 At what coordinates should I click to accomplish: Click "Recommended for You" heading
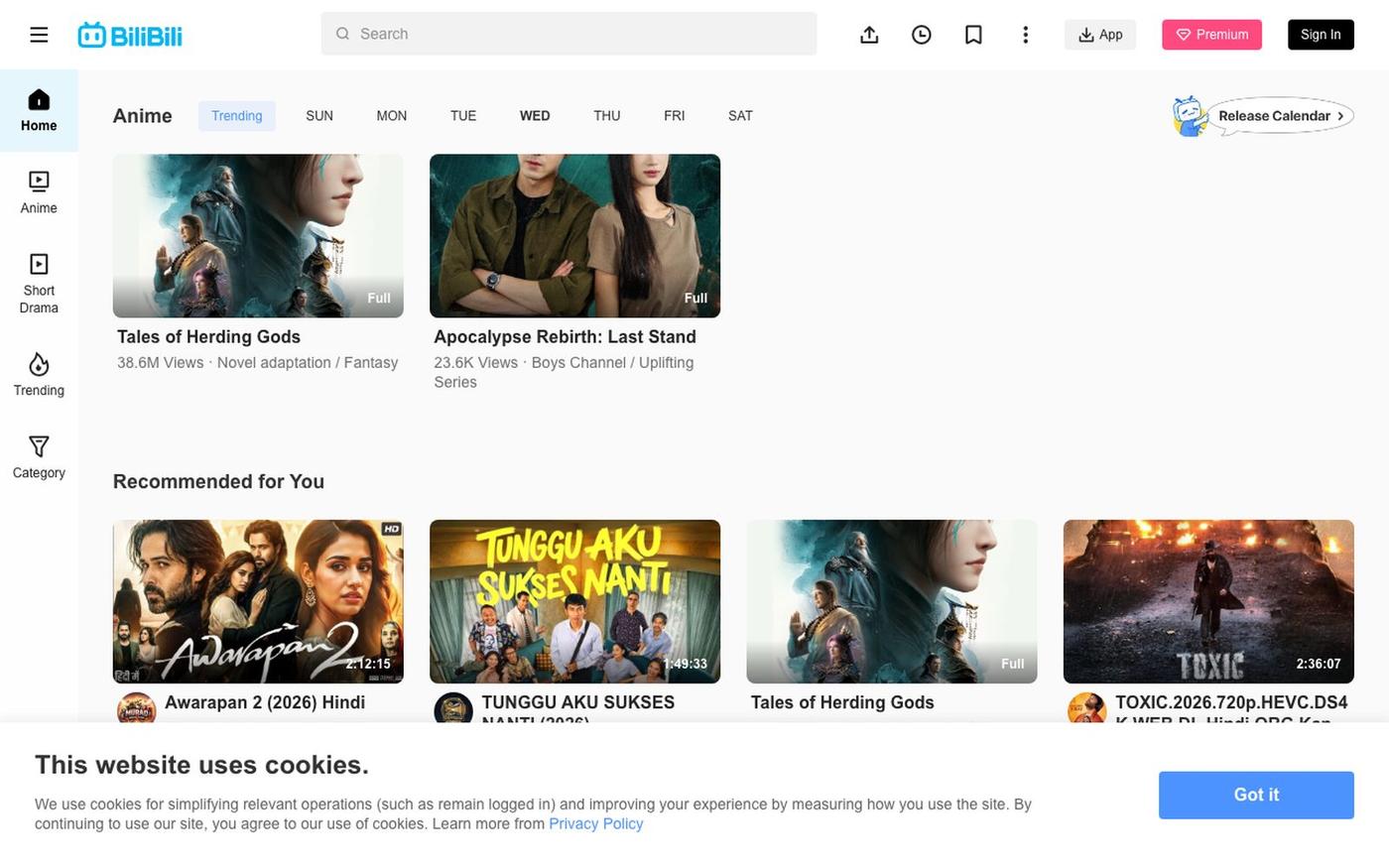pyautogui.click(x=218, y=482)
